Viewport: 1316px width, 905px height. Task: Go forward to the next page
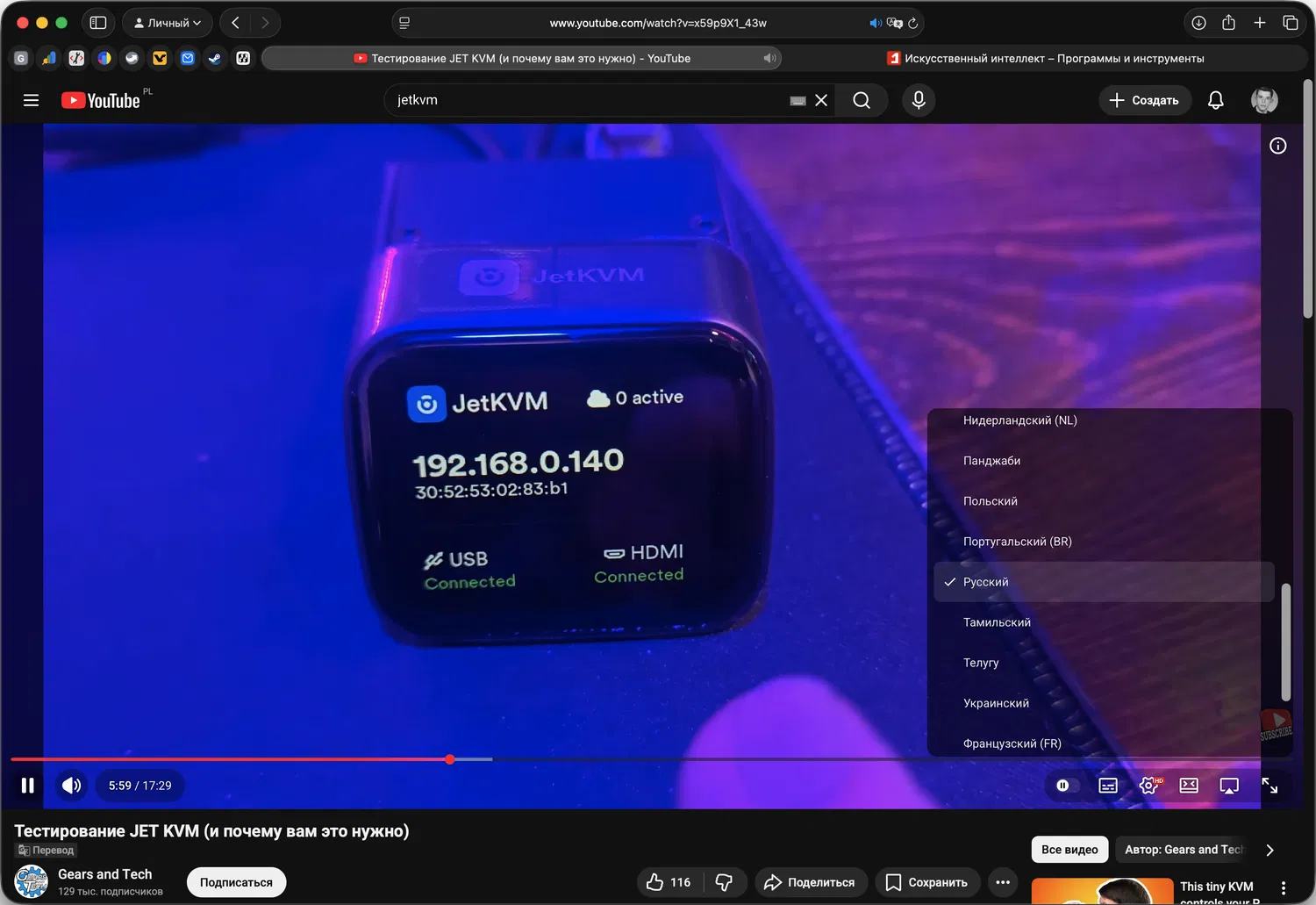(x=265, y=23)
